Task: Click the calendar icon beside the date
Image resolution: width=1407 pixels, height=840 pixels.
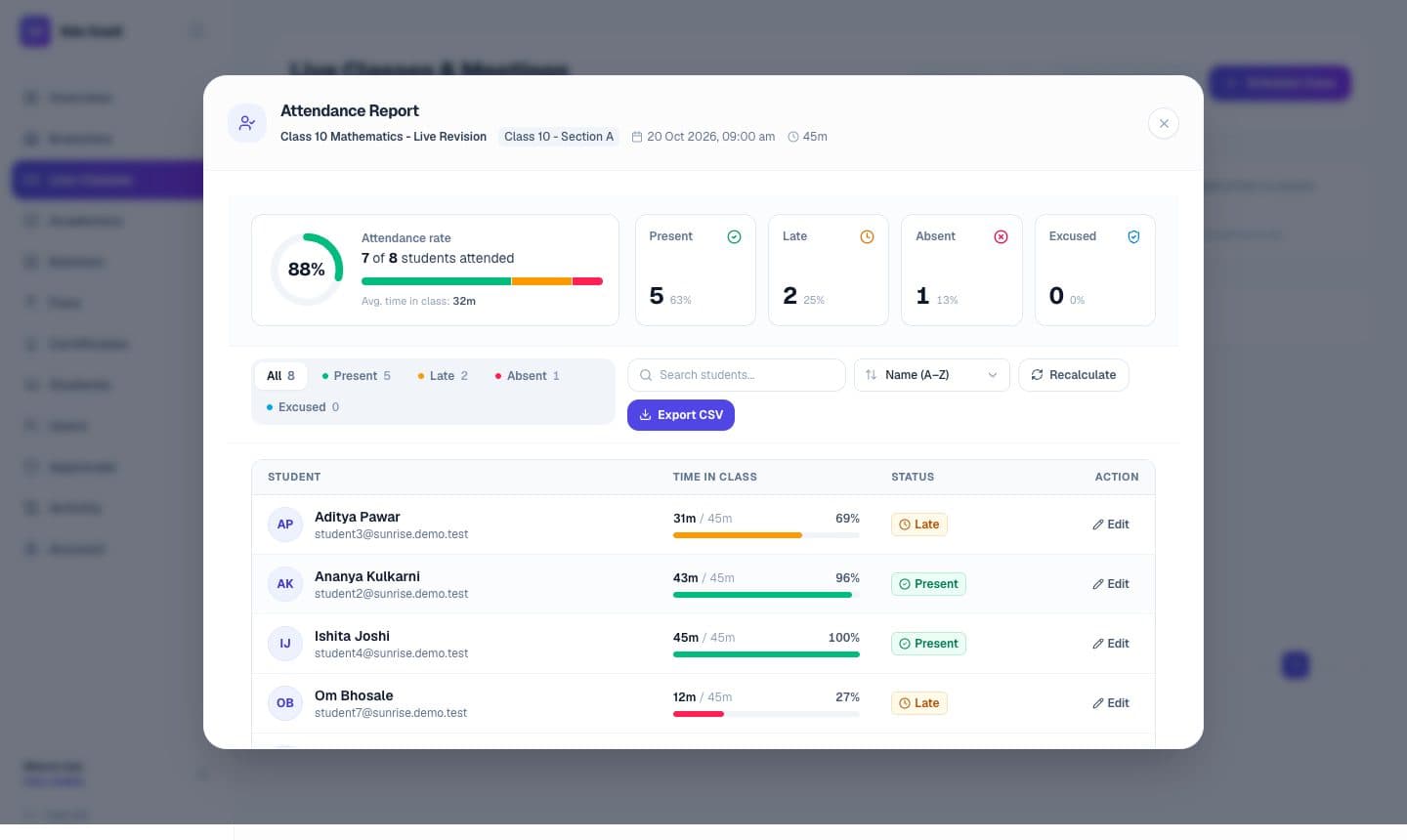Action: tap(637, 137)
